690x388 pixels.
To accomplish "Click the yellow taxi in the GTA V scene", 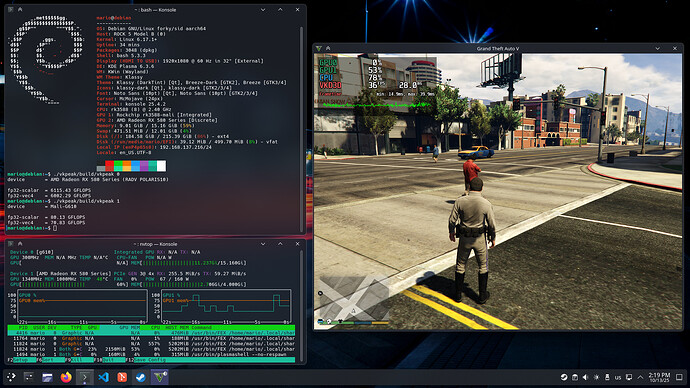I will tap(476, 152).
